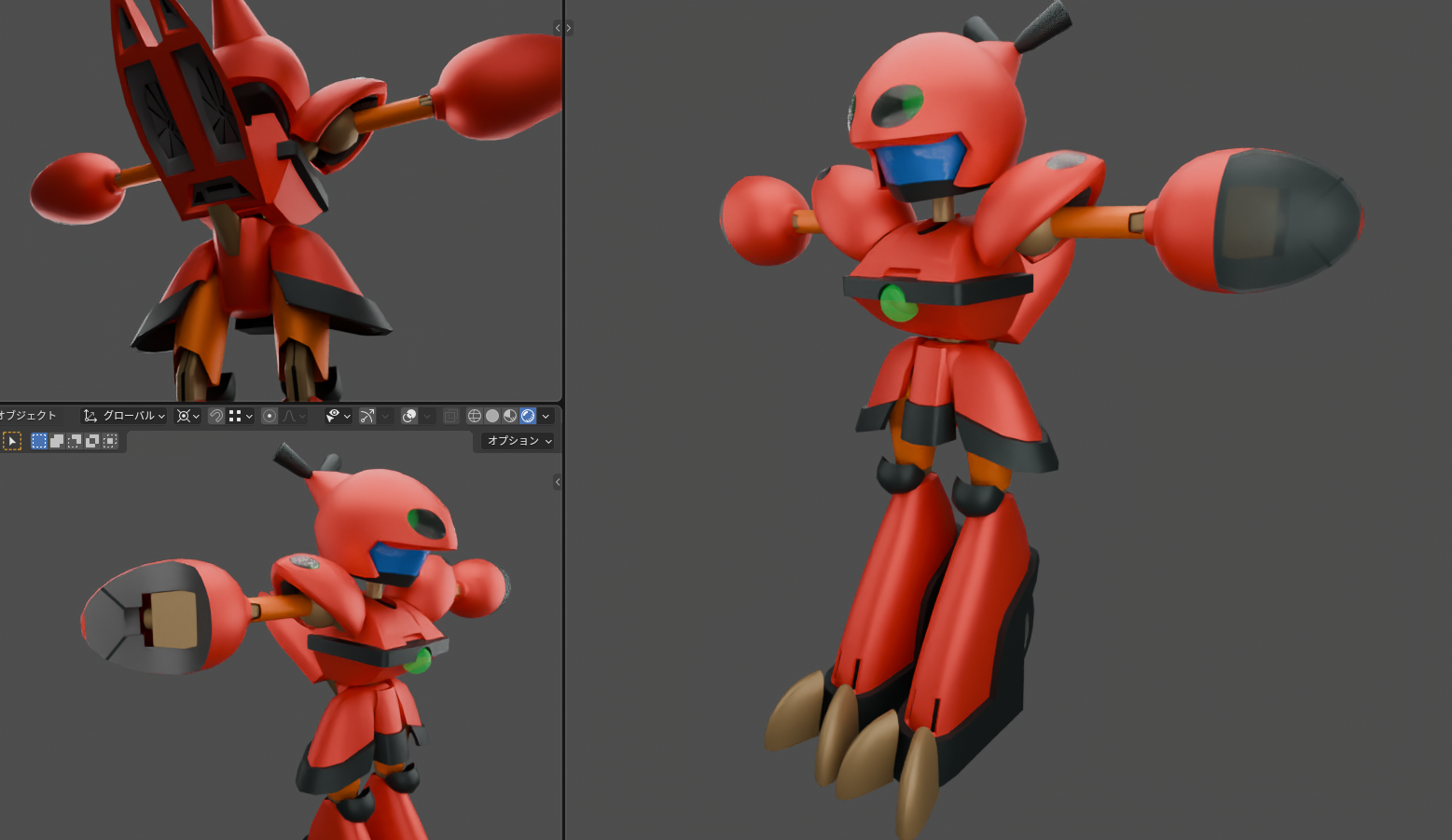Open the オプション dropdown
Image resolution: width=1452 pixels, height=840 pixels.
(x=519, y=440)
